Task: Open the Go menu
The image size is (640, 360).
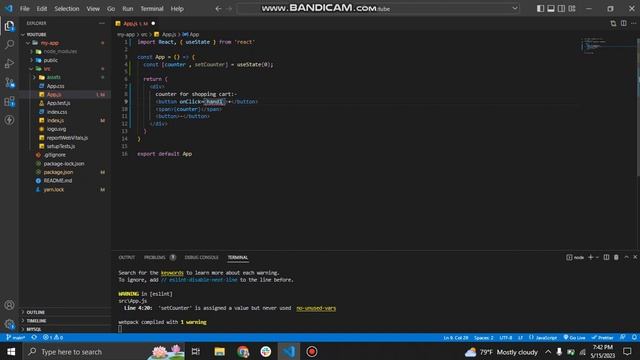Action: pyautogui.click(x=111, y=9)
